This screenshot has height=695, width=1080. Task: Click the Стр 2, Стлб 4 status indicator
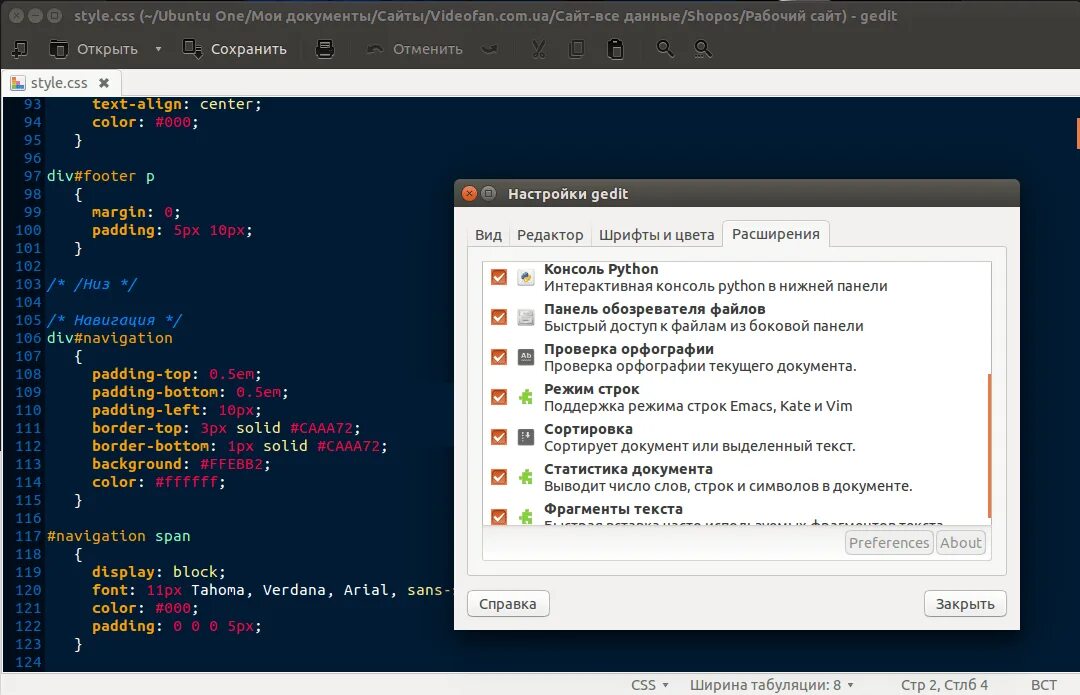(x=944, y=684)
